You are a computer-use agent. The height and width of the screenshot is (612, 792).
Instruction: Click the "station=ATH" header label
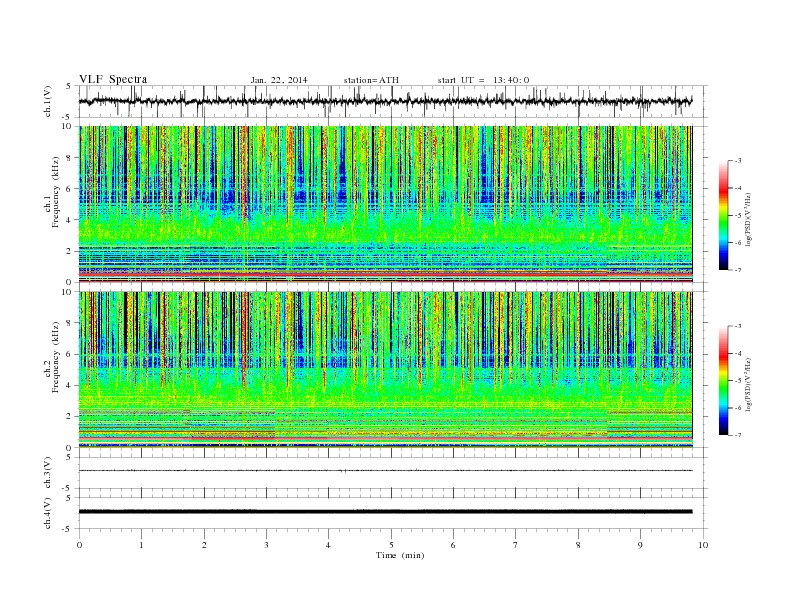pyautogui.click(x=371, y=80)
